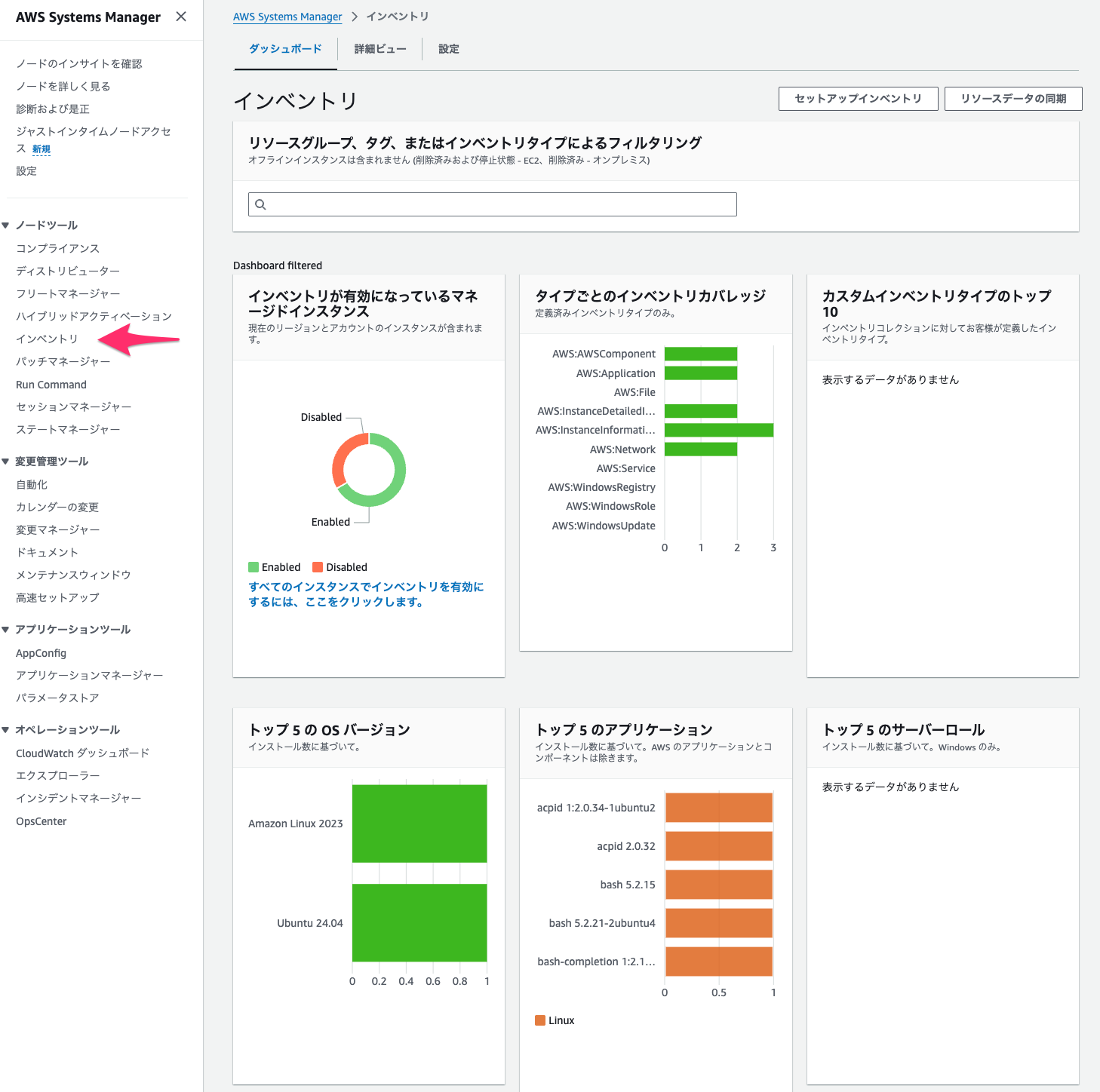Click the AWS:WindowsUpdate label
This screenshot has height=1092, width=1100.
point(604,526)
